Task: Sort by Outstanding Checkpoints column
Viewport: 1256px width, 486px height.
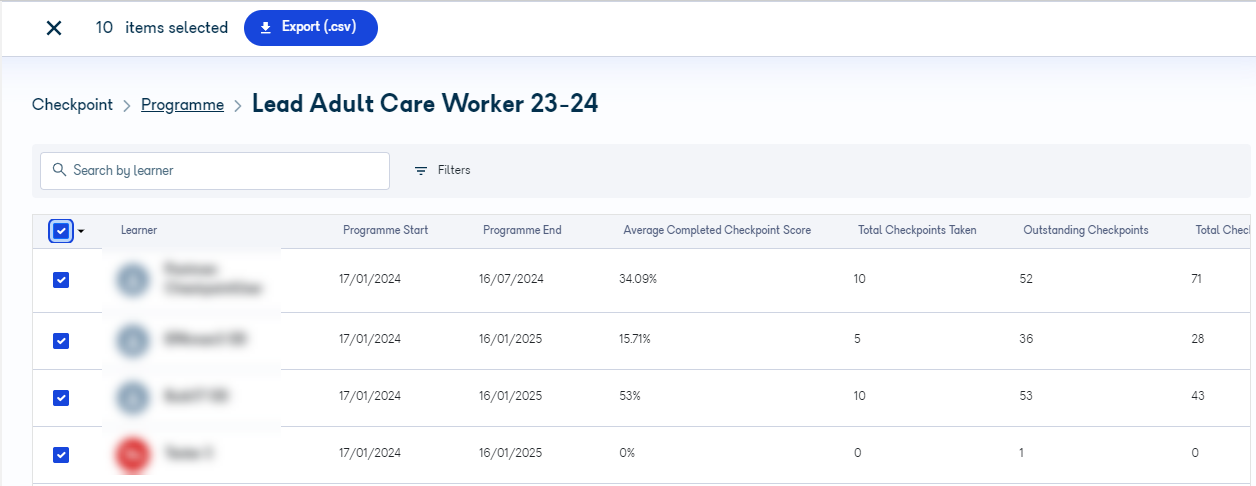Action: [1085, 230]
